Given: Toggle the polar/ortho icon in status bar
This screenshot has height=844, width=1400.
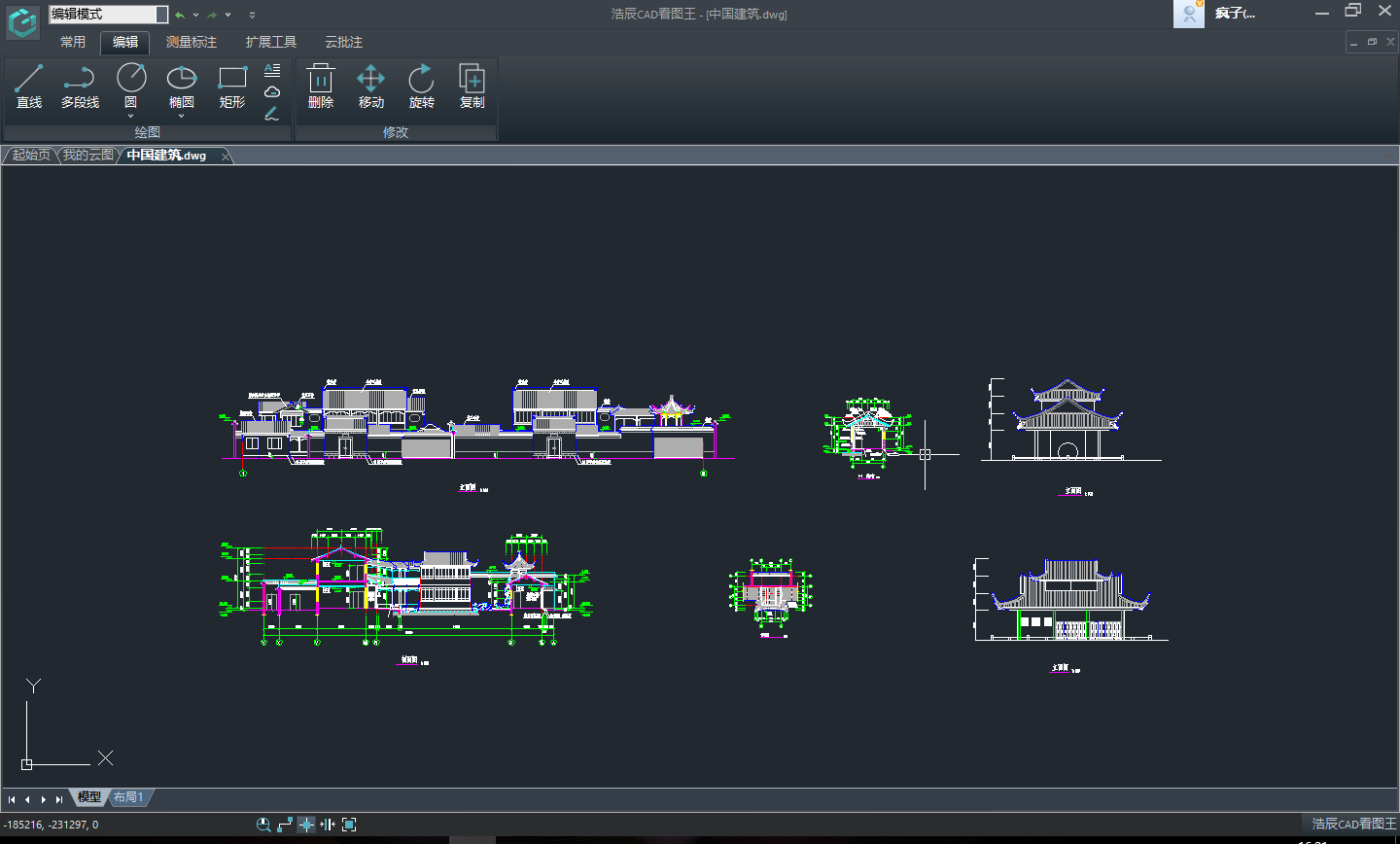Looking at the screenshot, I should (x=285, y=825).
